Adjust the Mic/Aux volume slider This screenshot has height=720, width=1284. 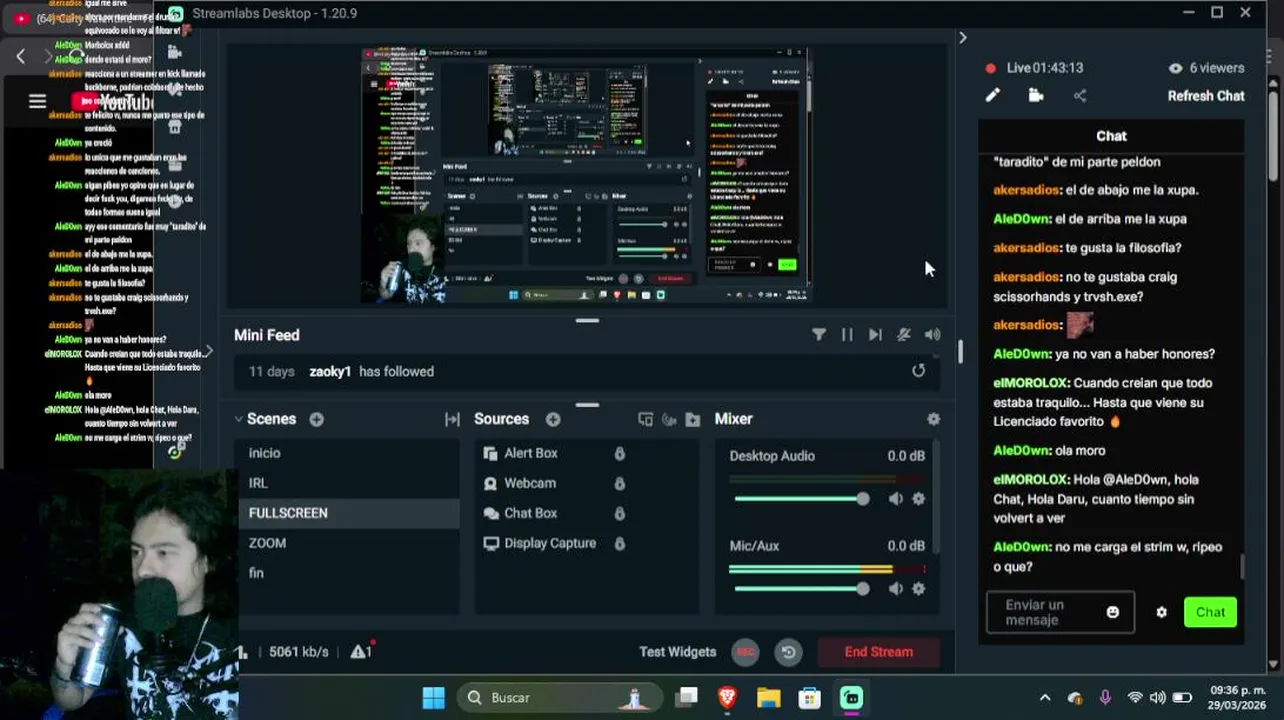pos(801,589)
